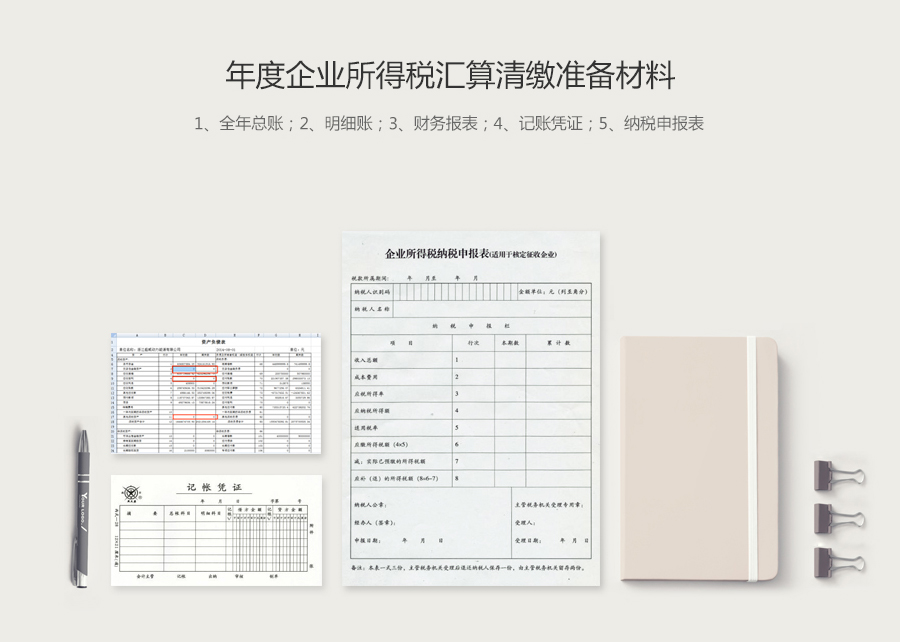
Task: Click the pen with Your Logo text
Action: click(x=83, y=508)
